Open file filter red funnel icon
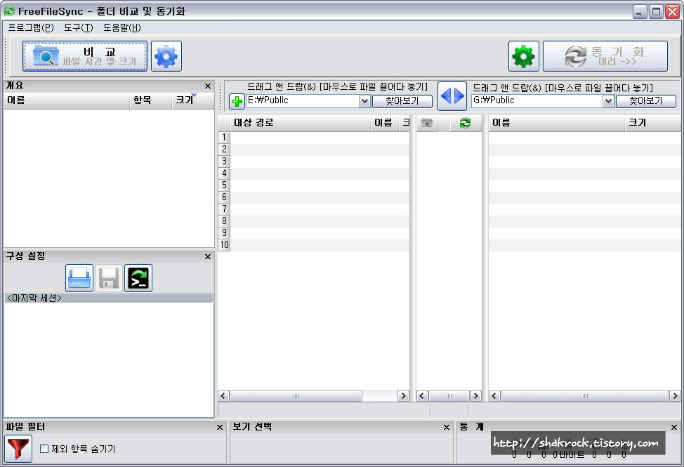 [18, 448]
